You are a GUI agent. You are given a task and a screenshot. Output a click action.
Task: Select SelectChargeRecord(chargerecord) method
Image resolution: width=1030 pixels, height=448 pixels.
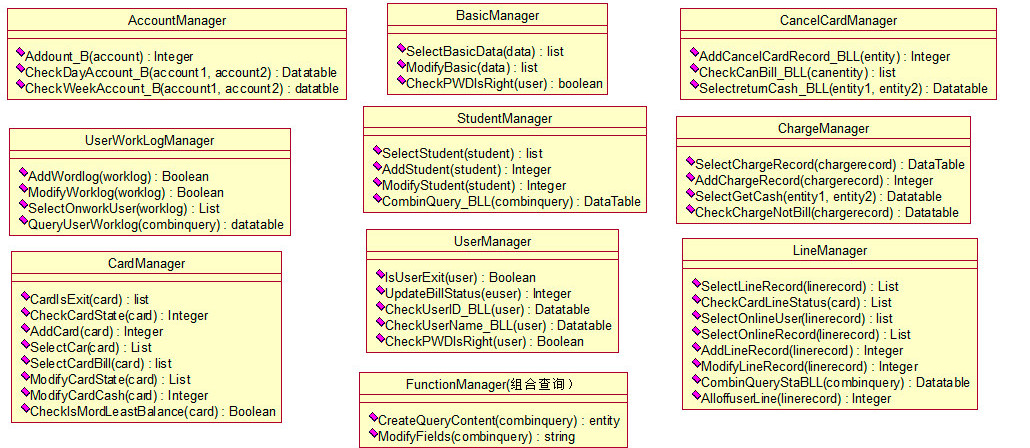coord(830,164)
